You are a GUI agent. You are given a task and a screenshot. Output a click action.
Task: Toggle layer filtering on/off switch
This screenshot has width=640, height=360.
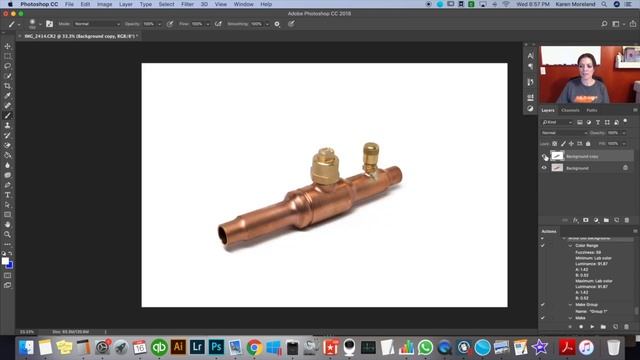[625, 121]
